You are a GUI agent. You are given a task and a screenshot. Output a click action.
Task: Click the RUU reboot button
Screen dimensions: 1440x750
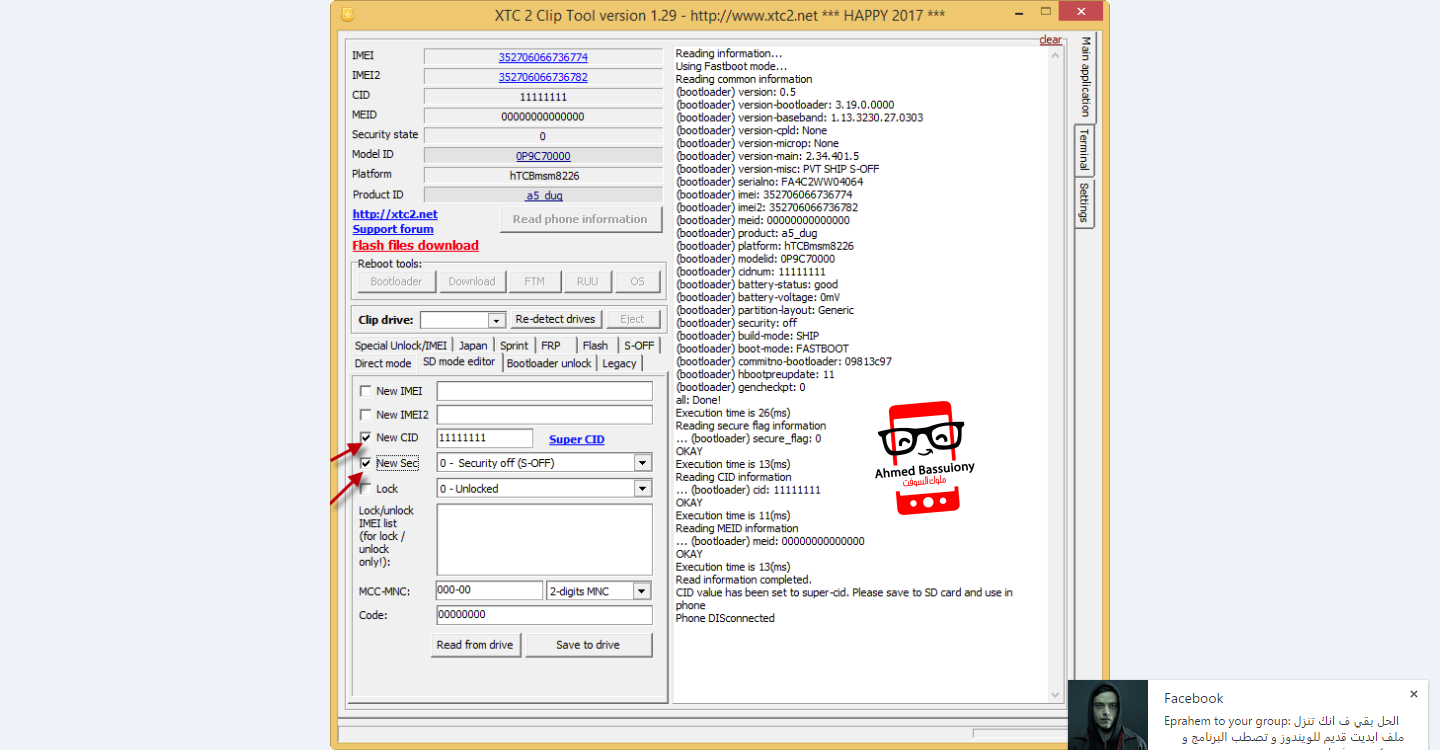pyautogui.click(x=588, y=281)
